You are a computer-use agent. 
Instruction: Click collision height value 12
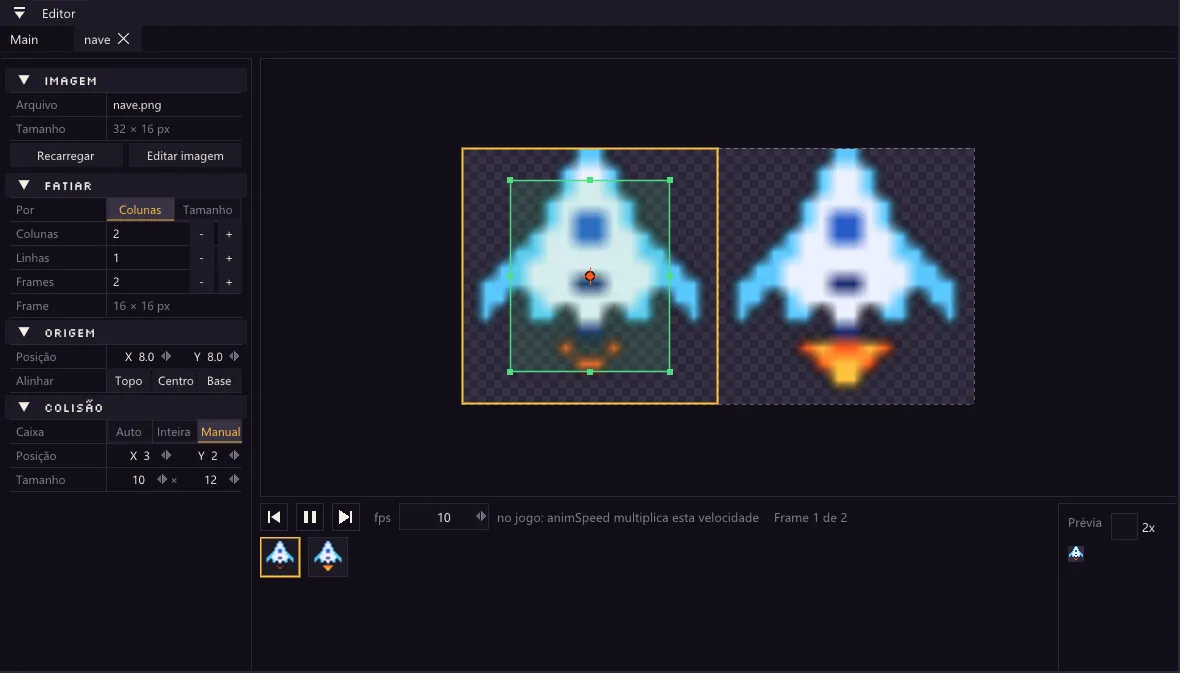coord(211,480)
